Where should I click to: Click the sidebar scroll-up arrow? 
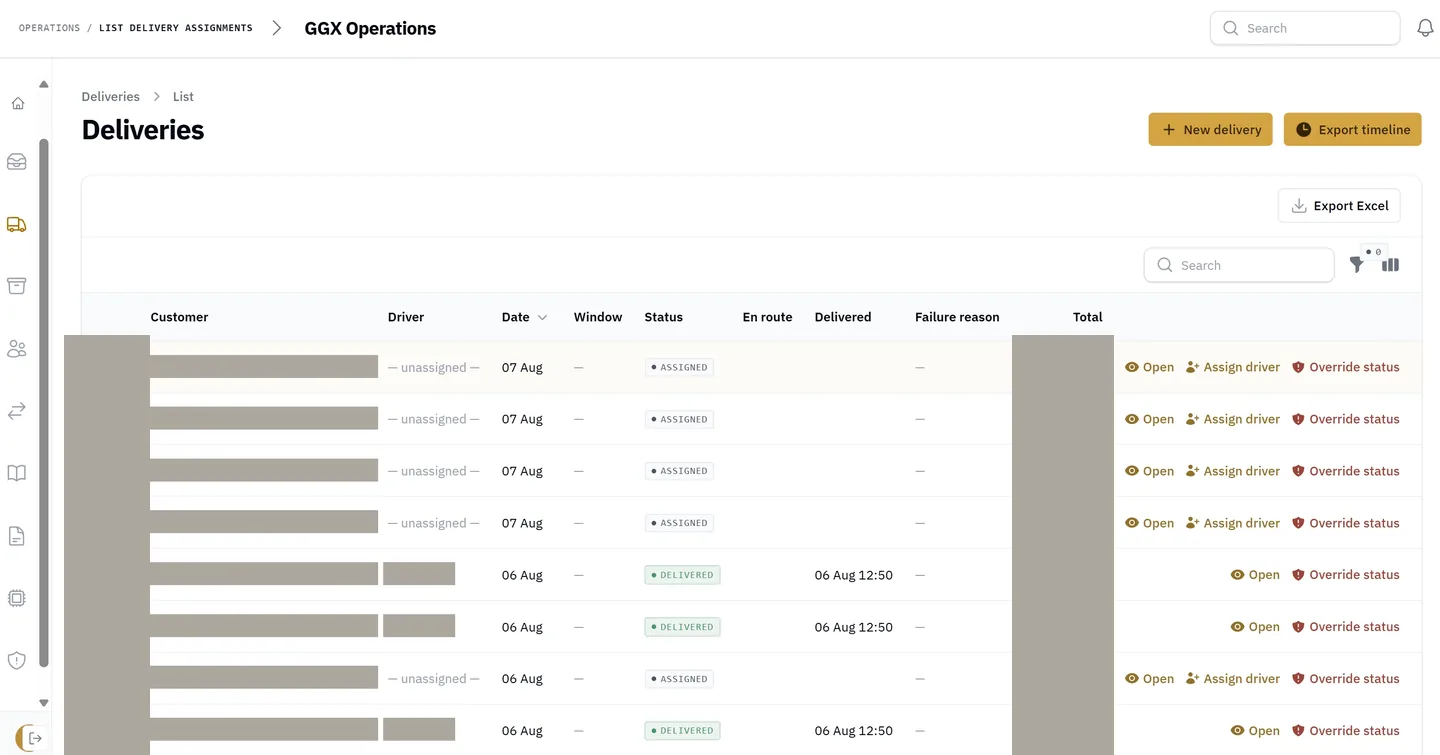click(43, 84)
